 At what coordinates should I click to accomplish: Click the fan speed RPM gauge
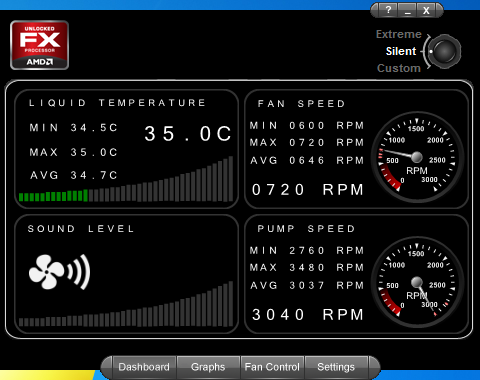[x=417, y=157]
